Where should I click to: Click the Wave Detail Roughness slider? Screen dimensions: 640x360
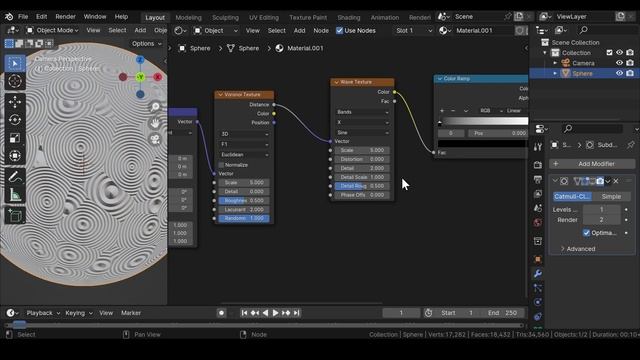(x=362, y=186)
